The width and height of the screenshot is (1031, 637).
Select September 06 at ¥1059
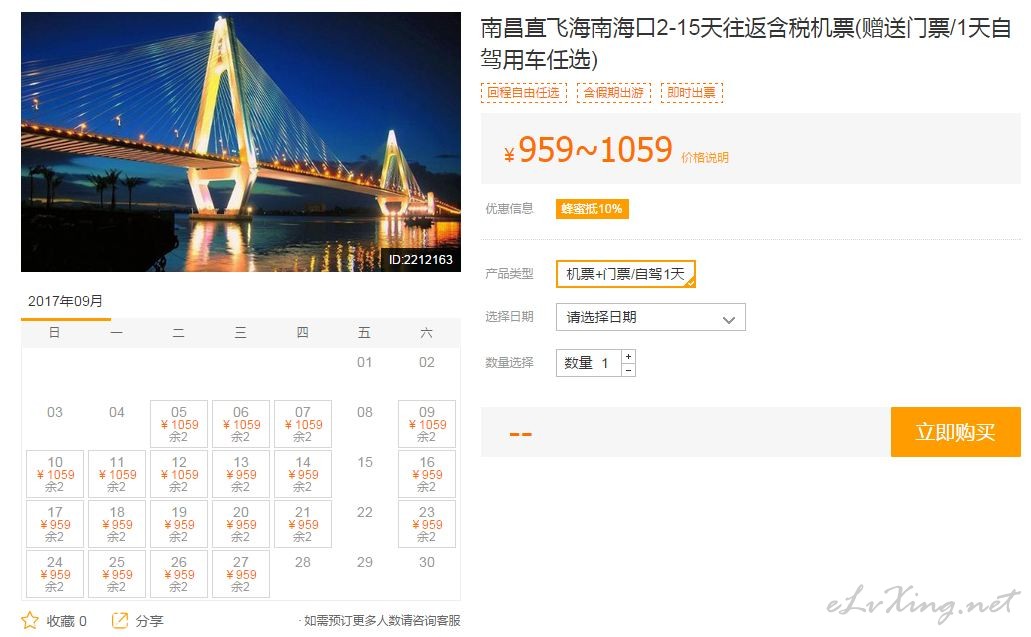click(x=241, y=424)
